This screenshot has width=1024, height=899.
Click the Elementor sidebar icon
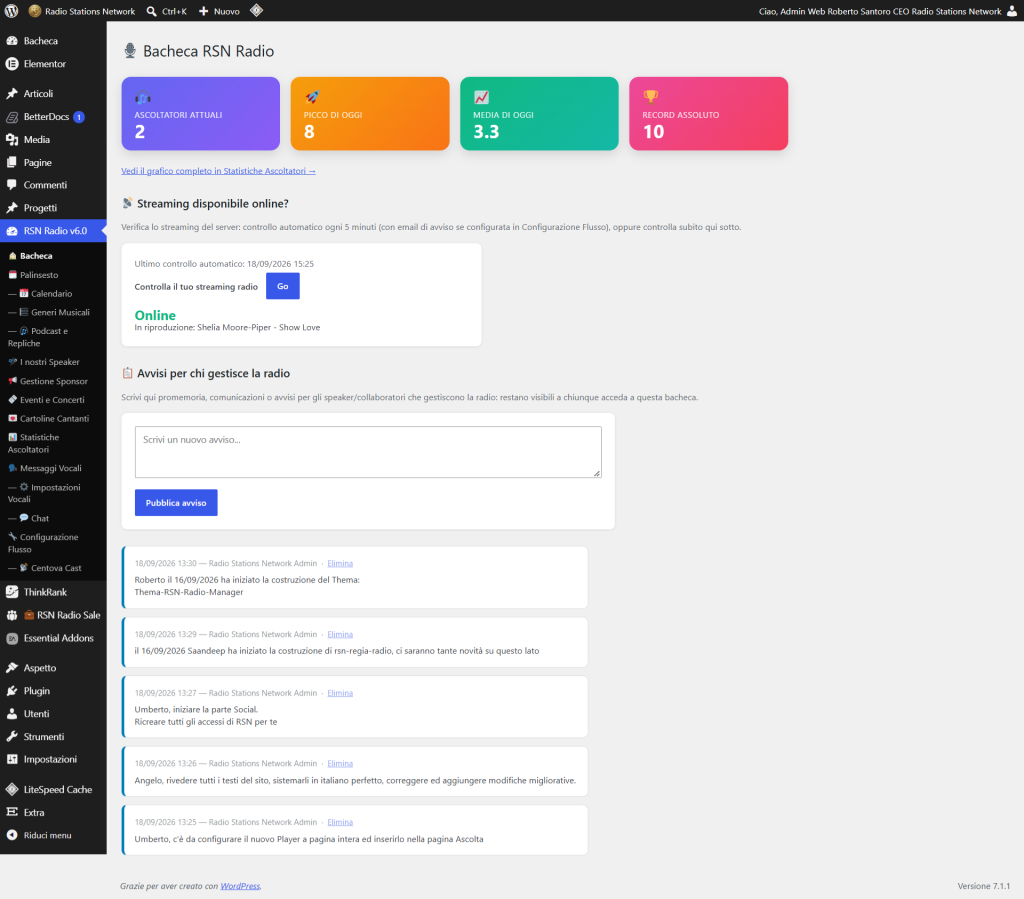12,64
